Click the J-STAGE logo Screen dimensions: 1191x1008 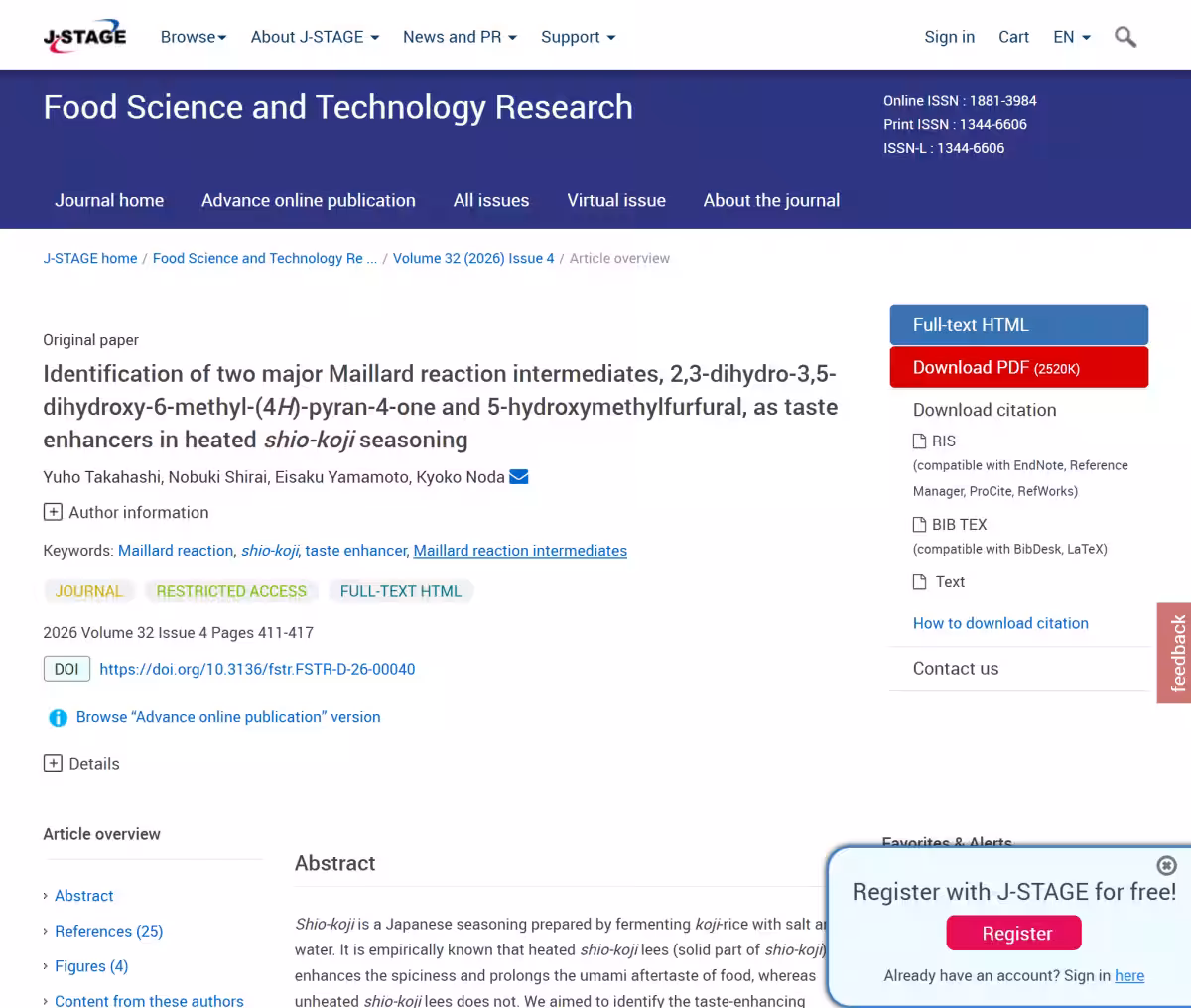click(84, 37)
